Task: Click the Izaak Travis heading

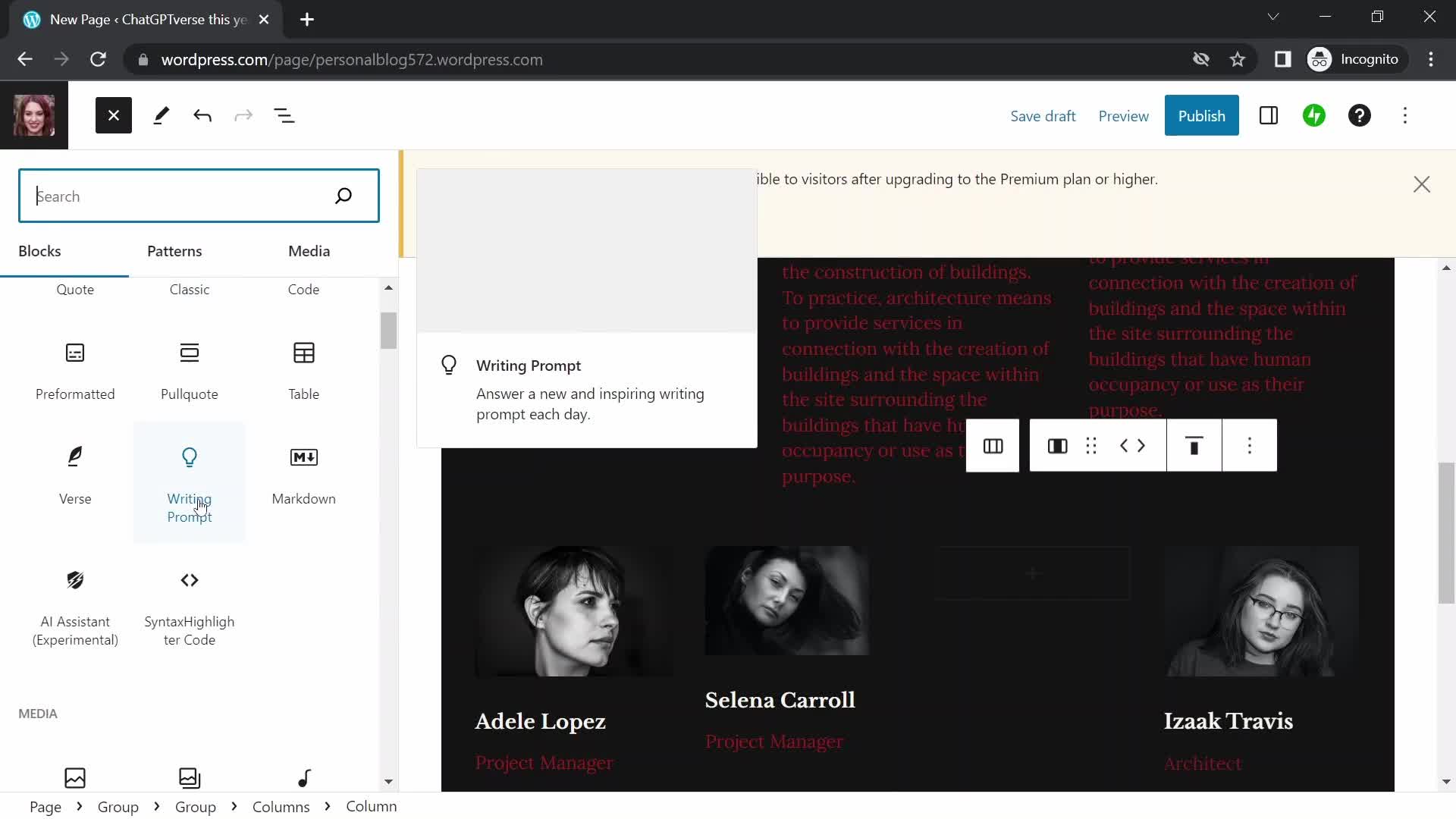Action: tap(1228, 721)
